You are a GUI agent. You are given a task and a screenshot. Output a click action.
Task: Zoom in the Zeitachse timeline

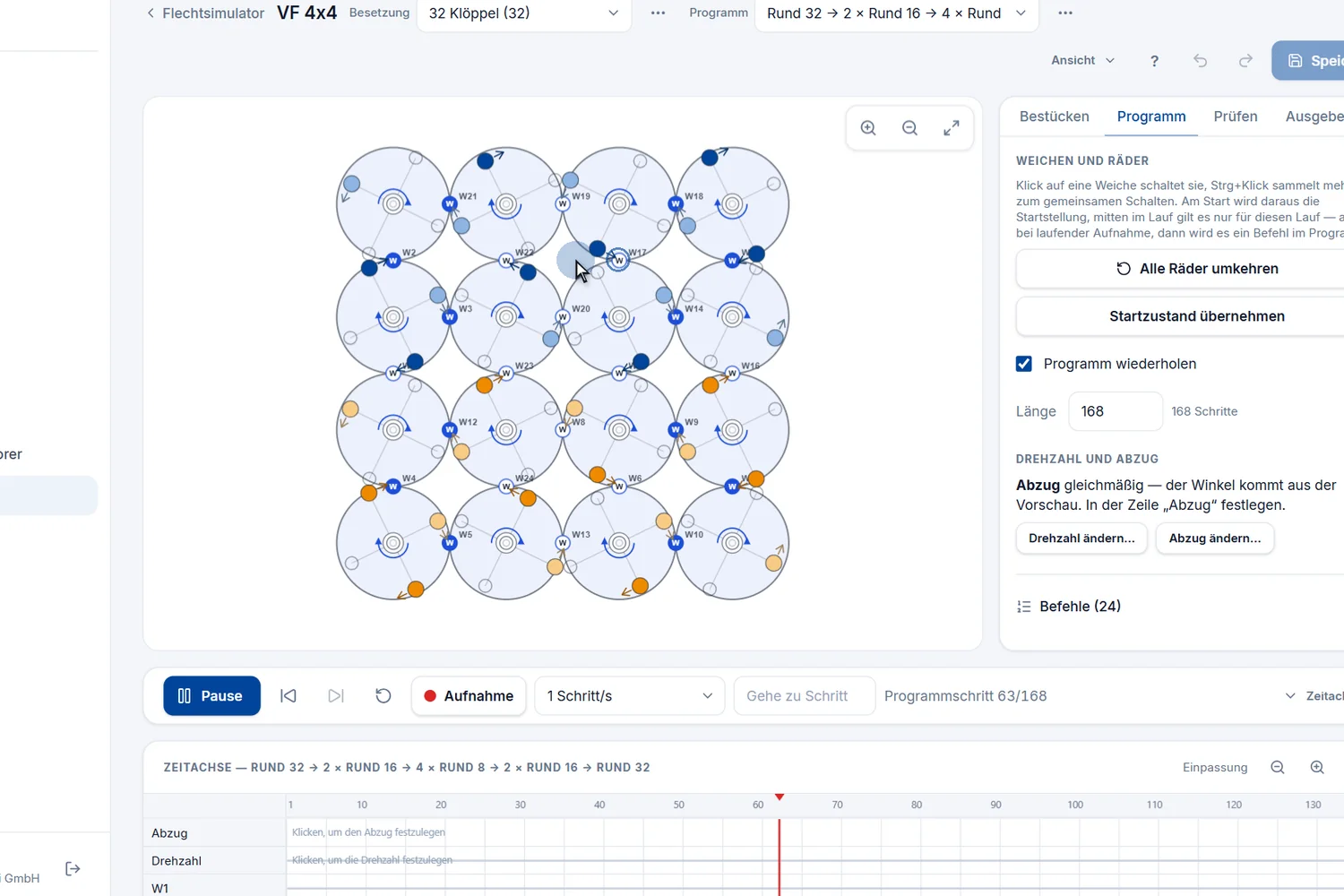(x=1317, y=768)
